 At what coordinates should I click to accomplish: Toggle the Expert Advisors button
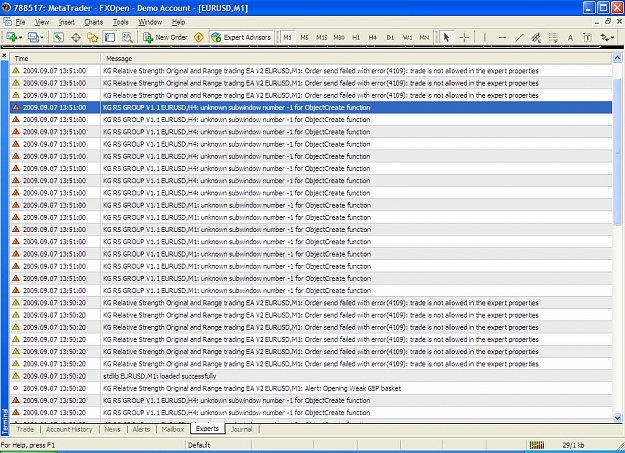(241, 37)
